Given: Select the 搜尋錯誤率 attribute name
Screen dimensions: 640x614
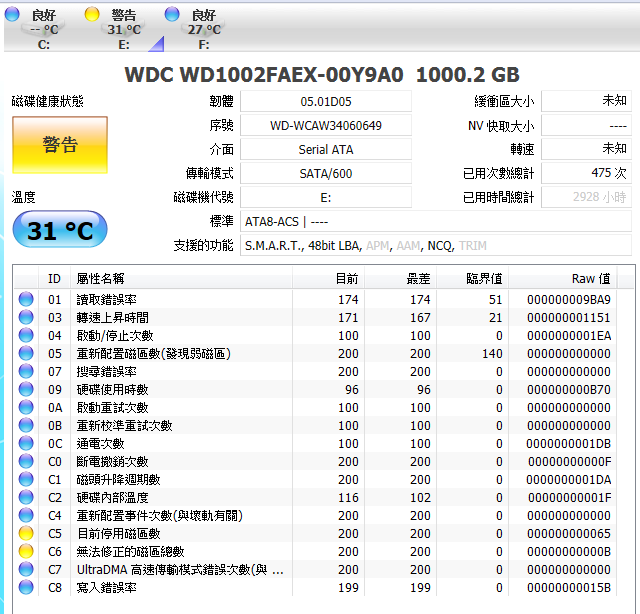Looking at the screenshot, I should (107, 371).
